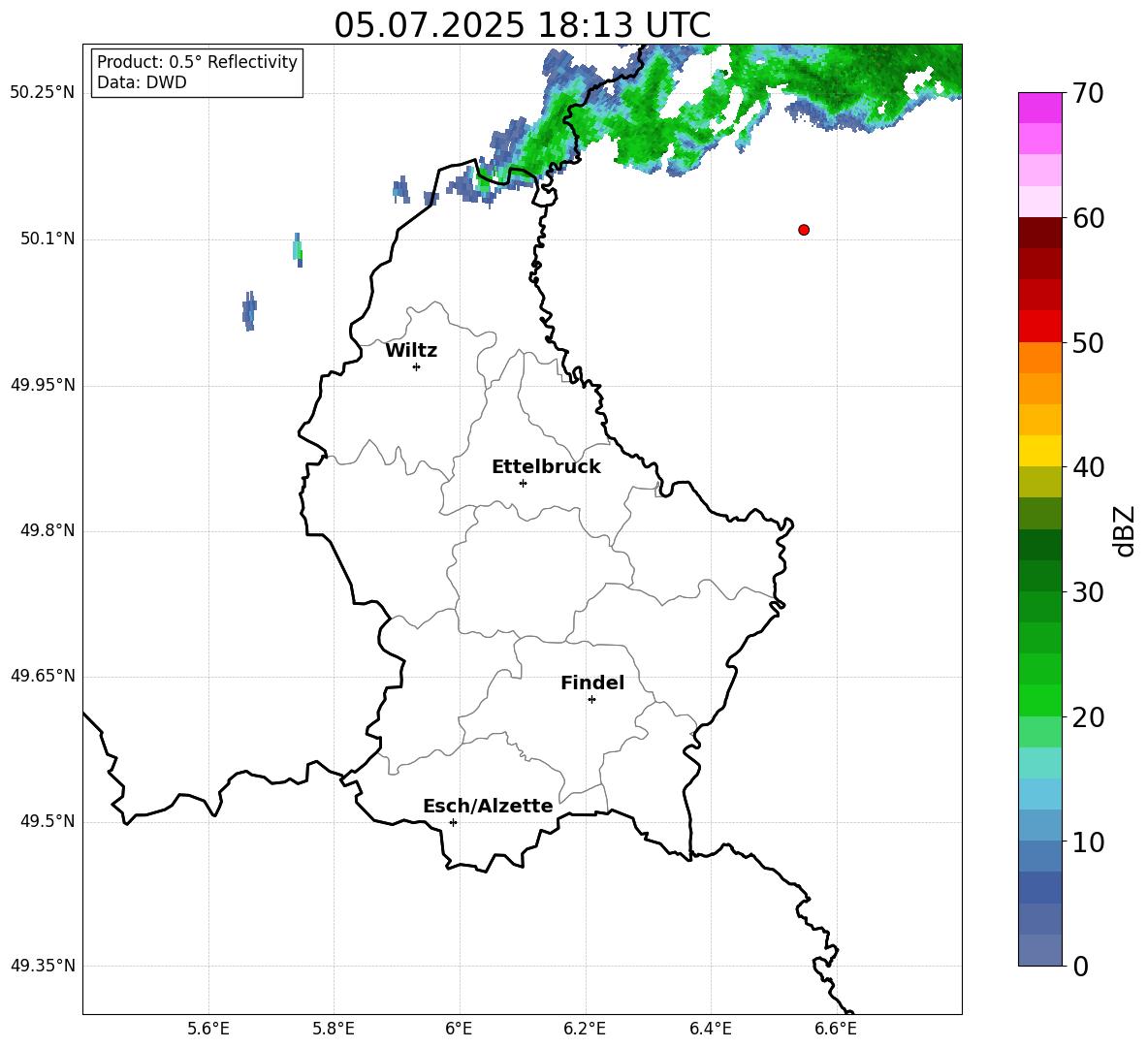
Task: Click the dark maroon swatch just below 60 dBZ
Action: [x=1039, y=233]
